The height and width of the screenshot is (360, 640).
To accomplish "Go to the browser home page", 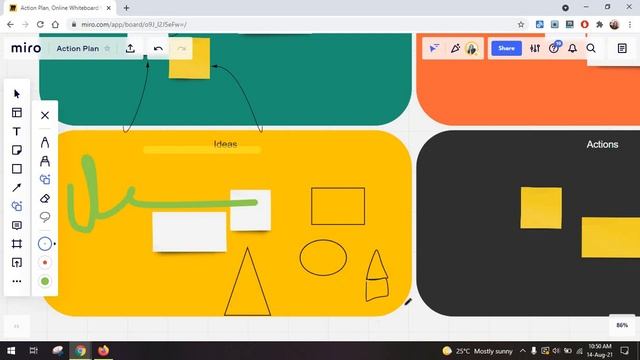I will click(x=55, y=24).
